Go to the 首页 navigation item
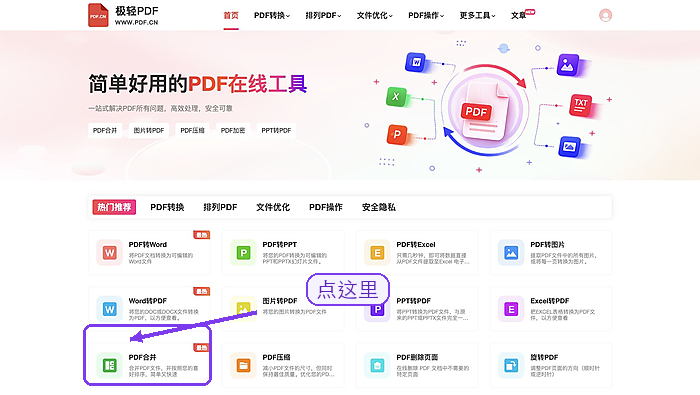The image size is (700, 395). 231,15
